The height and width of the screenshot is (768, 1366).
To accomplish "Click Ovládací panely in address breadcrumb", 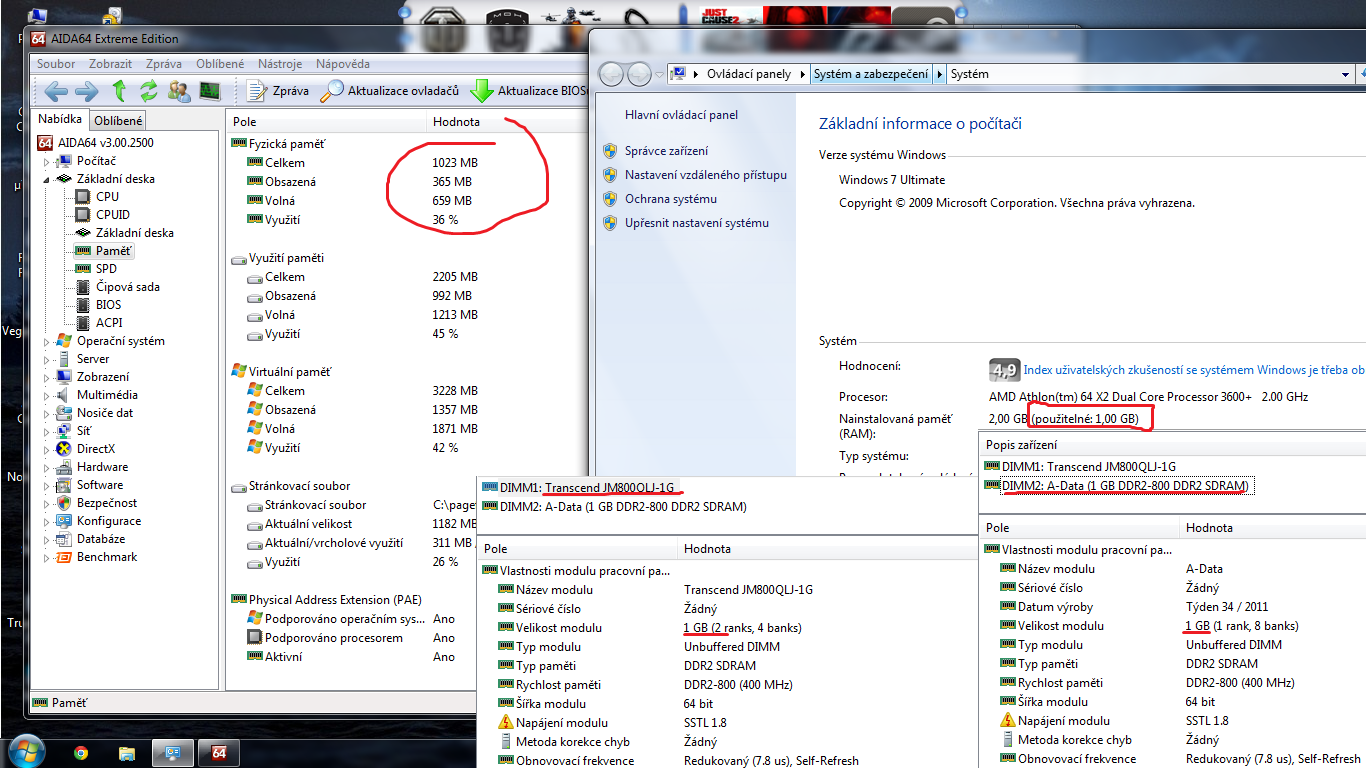I will [x=749, y=74].
